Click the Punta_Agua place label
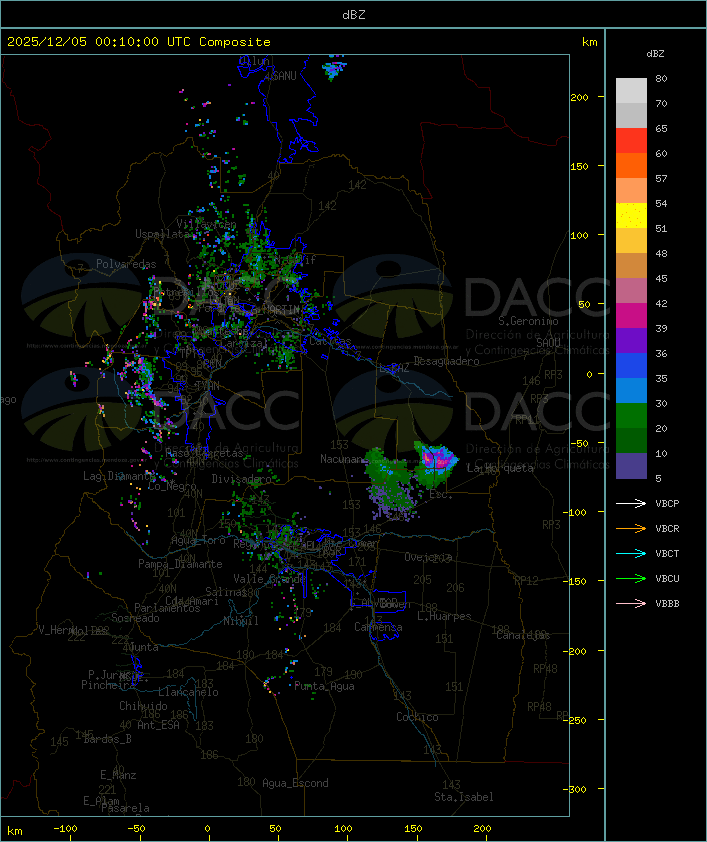 point(324,686)
